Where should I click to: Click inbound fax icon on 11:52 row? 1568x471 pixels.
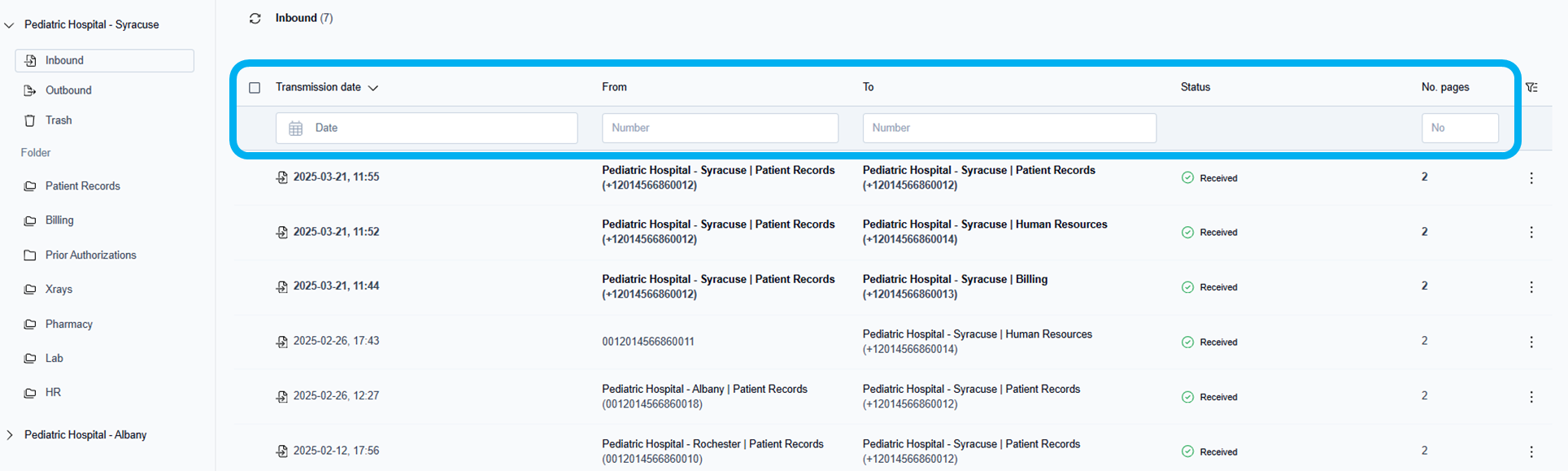coord(281,232)
